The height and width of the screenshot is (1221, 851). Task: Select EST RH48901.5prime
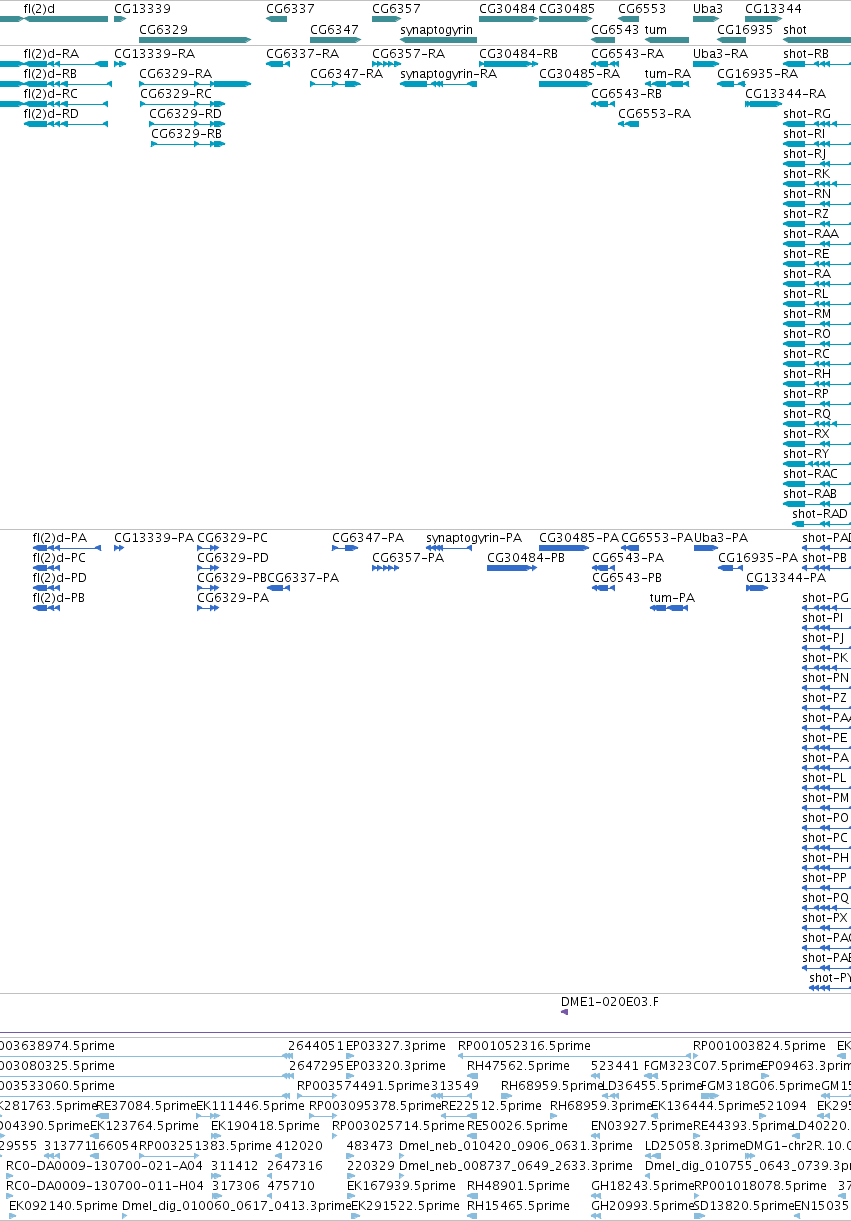coord(518,1186)
